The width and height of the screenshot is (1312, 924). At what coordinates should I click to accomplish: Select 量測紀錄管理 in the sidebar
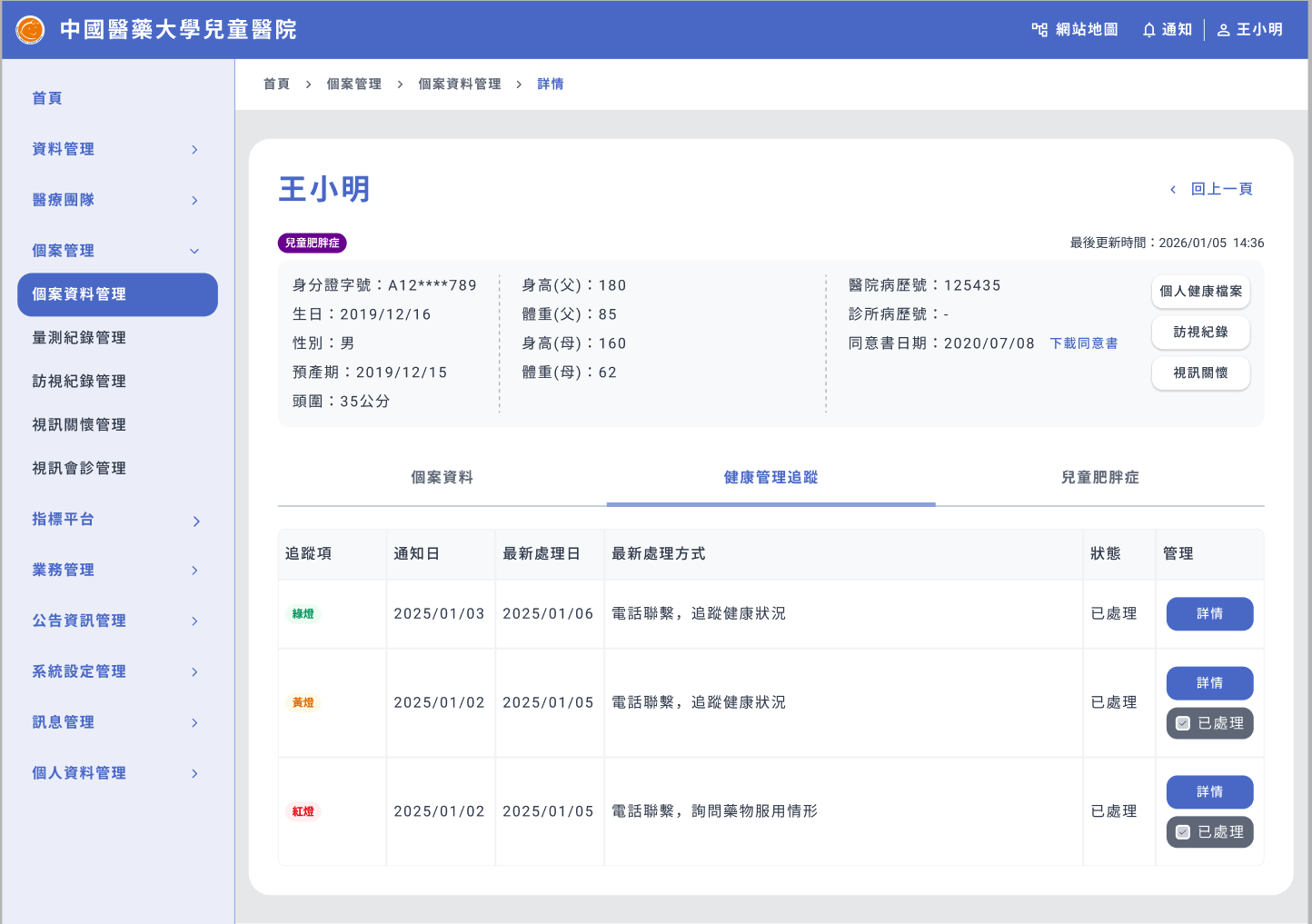(79, 338)
